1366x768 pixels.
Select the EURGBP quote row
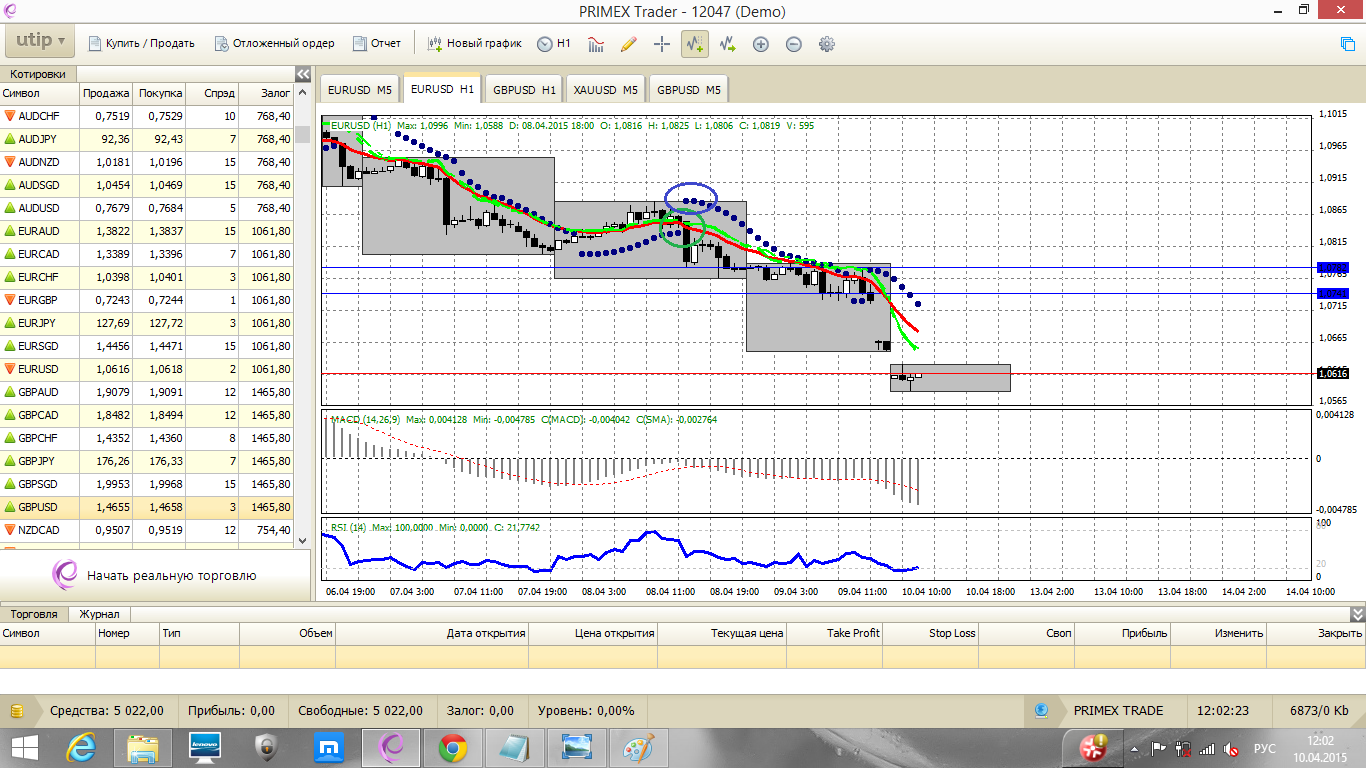[147, 300]
